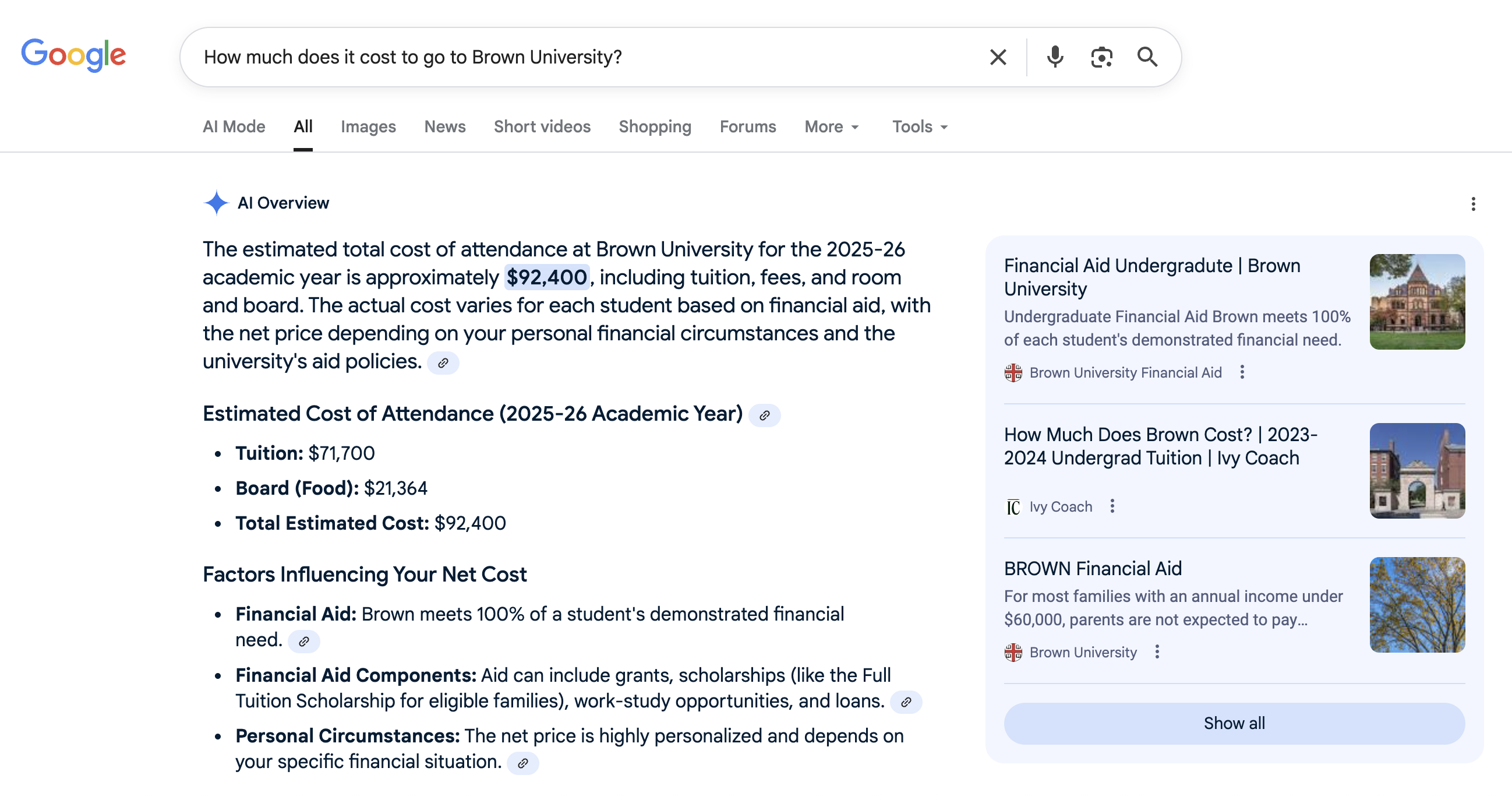
Task: Click Brown University Financial Aid crest favicon
Action: pos(1013,372)
